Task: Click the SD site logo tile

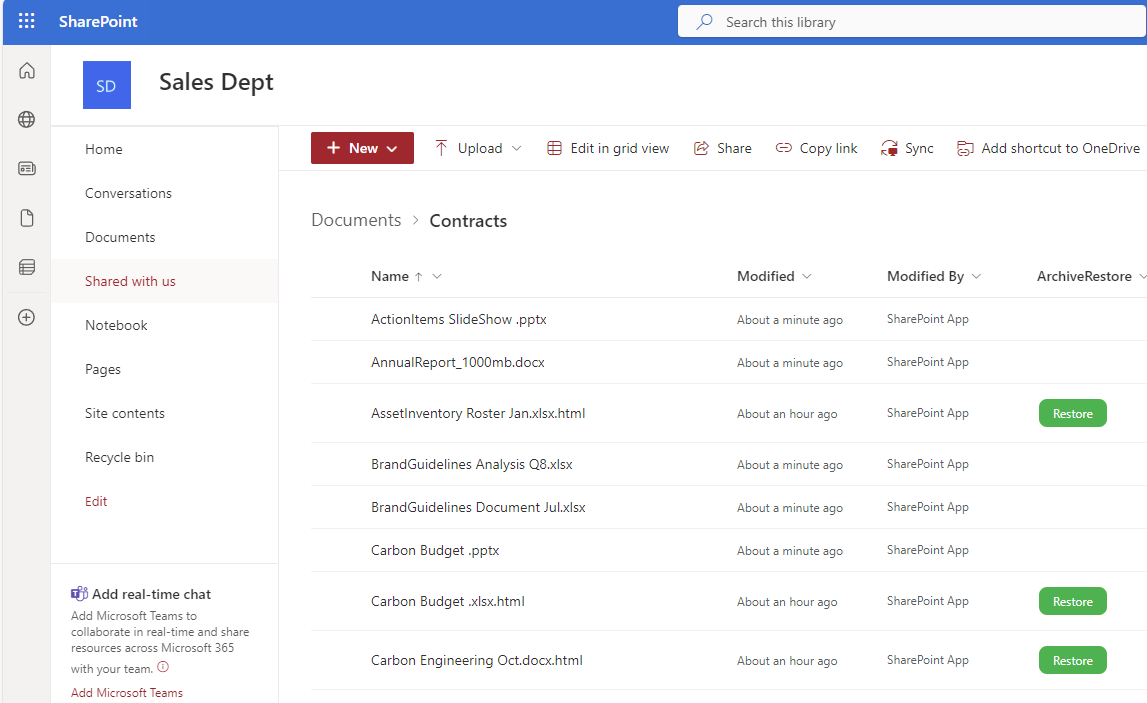Action: click(107, 85)
